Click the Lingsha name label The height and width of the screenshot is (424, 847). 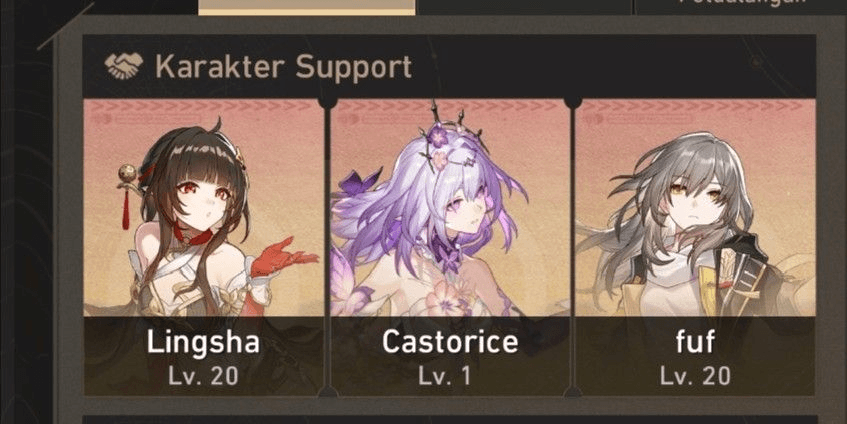[x=203, y=341]
